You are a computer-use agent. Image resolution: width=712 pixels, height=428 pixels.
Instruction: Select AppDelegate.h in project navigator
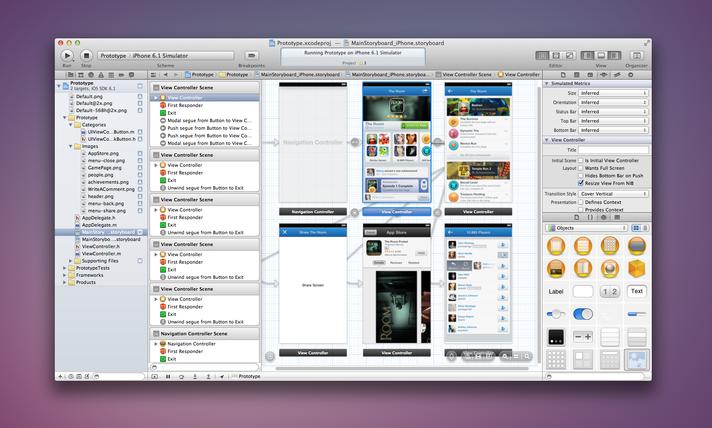pos(99,218)
